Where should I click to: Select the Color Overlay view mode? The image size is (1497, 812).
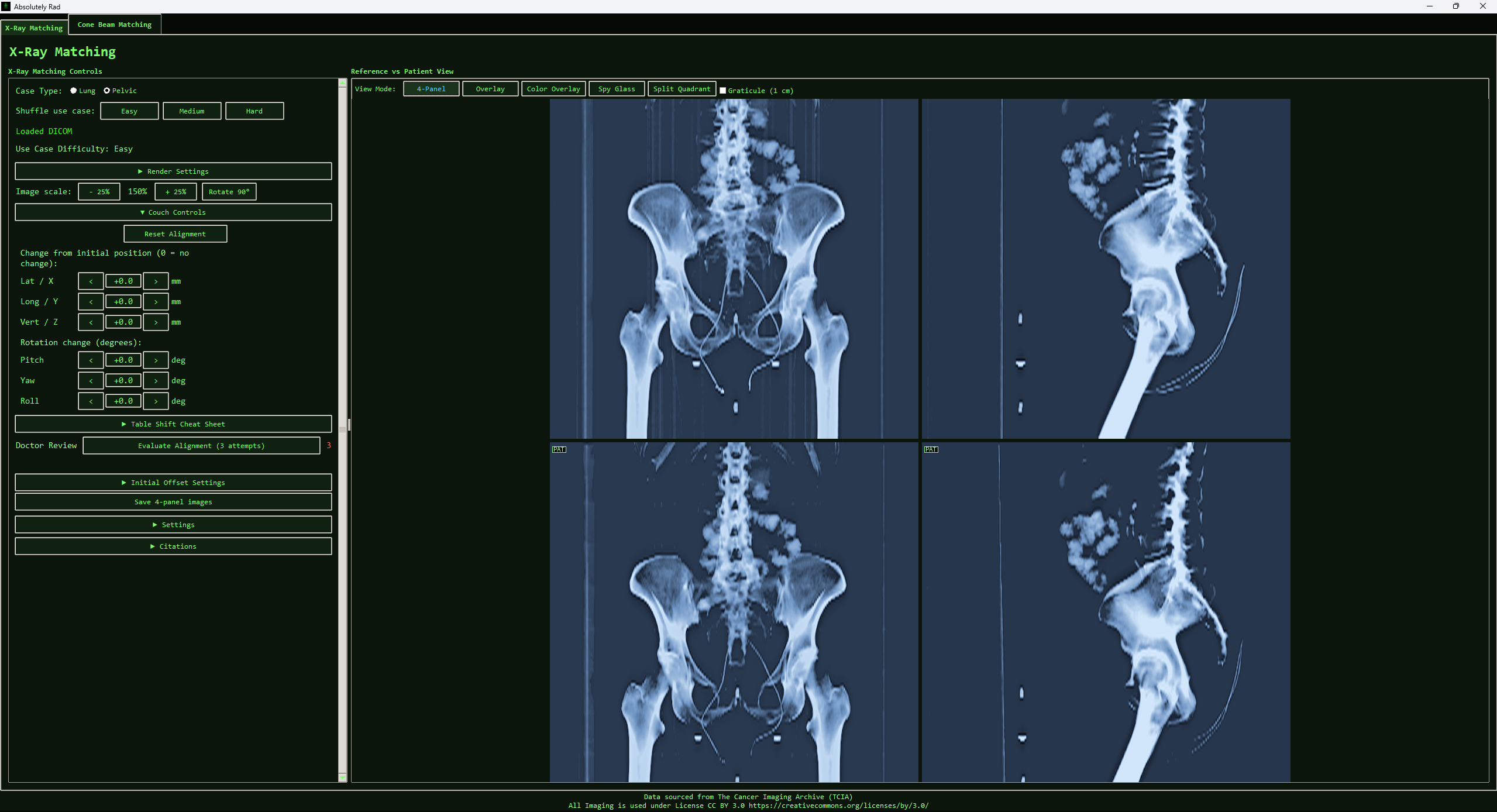(x=553, y=88)
